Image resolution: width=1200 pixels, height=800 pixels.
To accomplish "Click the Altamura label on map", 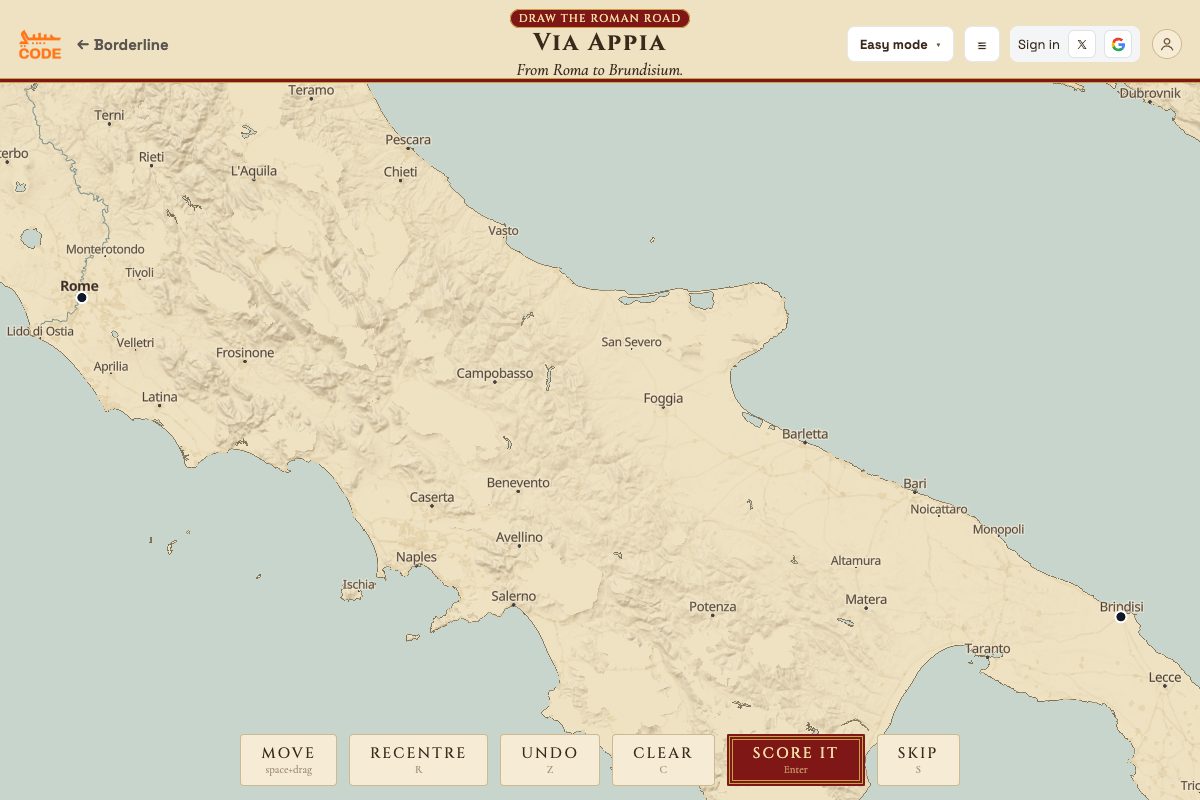I will [856, 561].
